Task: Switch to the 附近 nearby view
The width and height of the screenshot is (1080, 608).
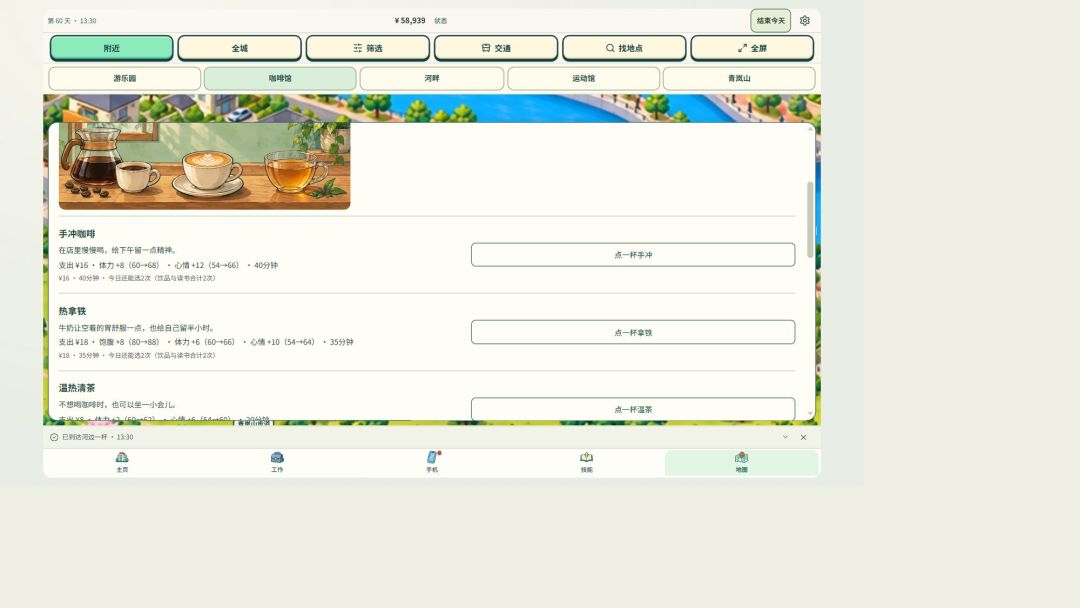Action: click(112, 48)
